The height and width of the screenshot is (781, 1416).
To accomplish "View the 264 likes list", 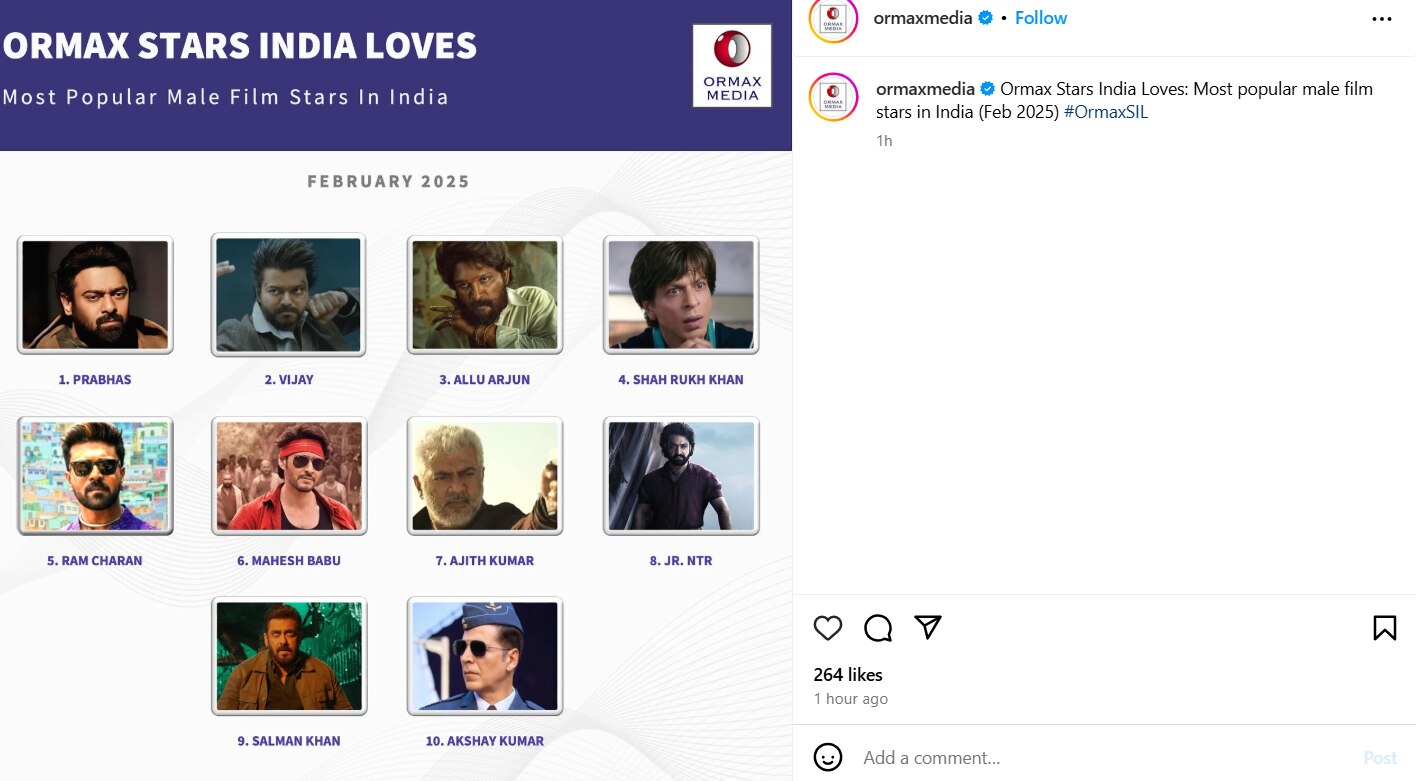I will [x=848, y=675].
